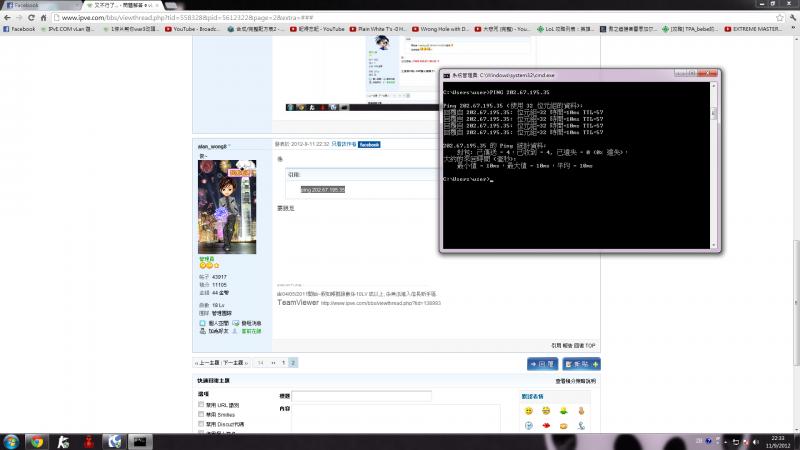Click taskbar clock showing 22:33
Viewport: 800px width, 450px height.
pos(778,442)
